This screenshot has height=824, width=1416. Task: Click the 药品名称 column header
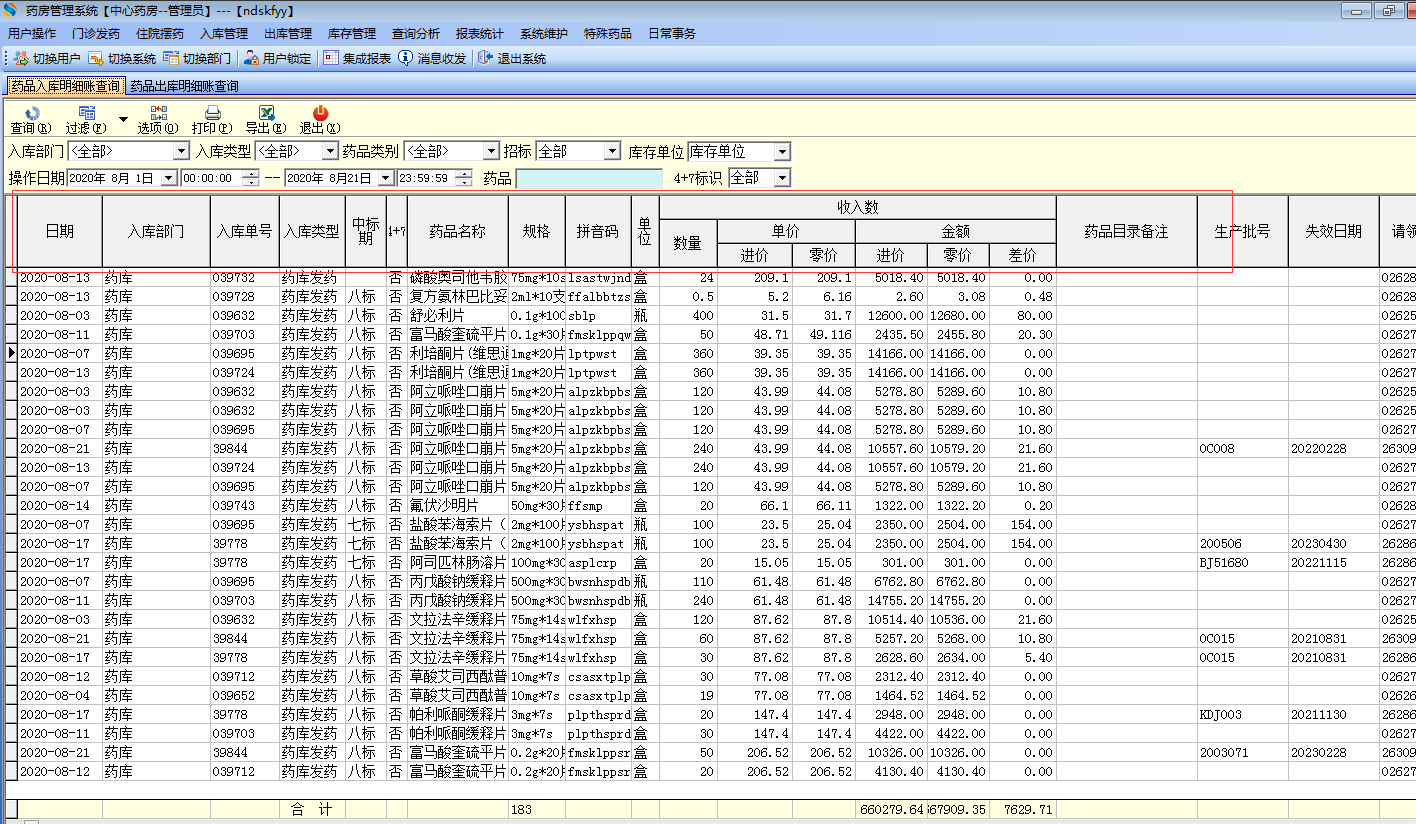458,231
